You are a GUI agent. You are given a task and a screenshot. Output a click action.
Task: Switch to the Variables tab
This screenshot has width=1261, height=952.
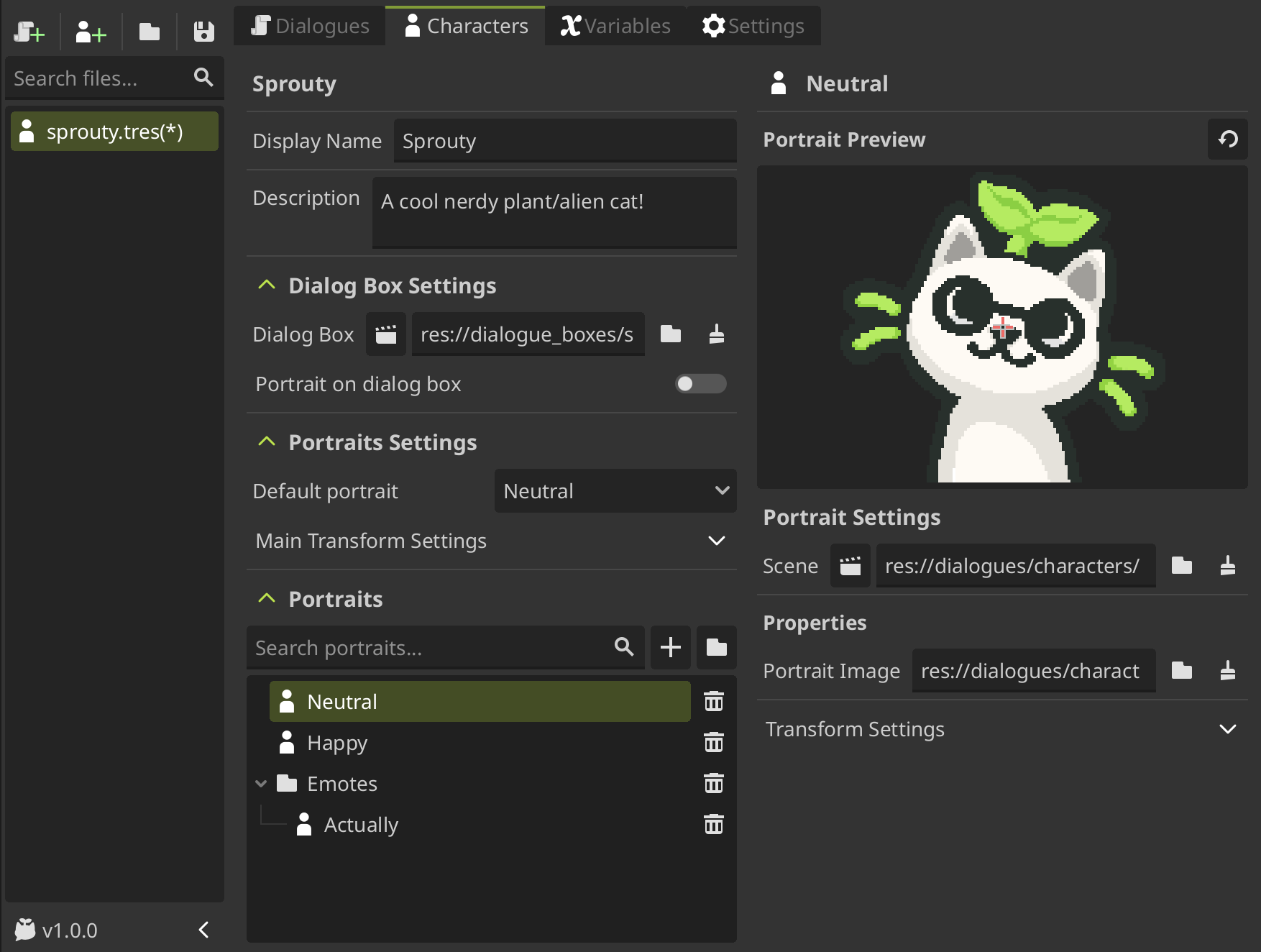pyautogui.click(x=615, y=26)
